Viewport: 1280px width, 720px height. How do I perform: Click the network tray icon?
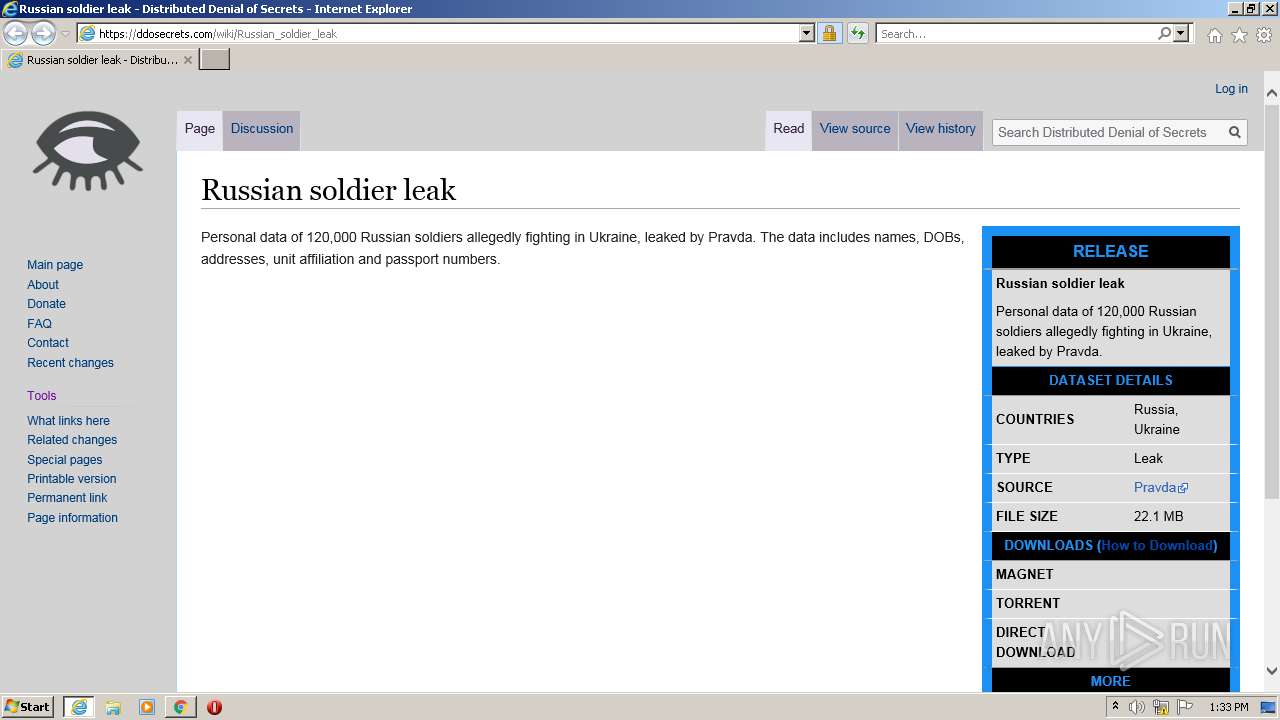[1161, 707]
